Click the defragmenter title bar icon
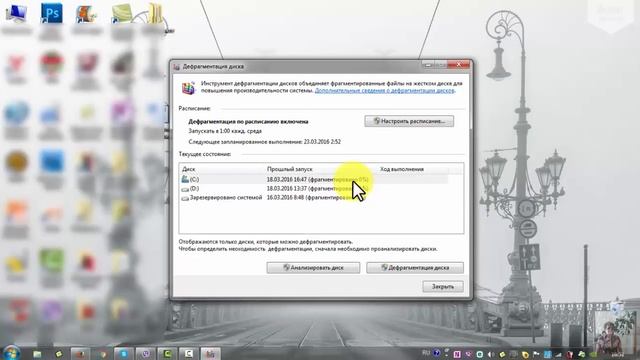The height and width of the screenshot is (360, 640). (x=177, y=67)
